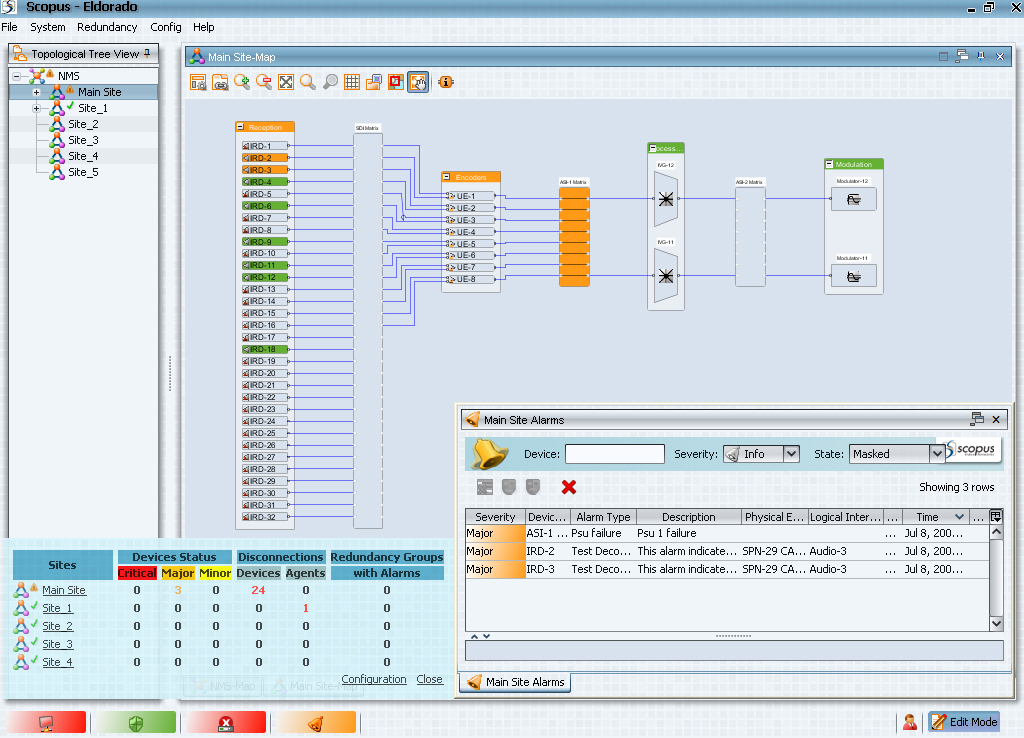This screenshot has height=738, width=1024.
Task: Collapse the Processing group box
Action: tap(652, 148)
